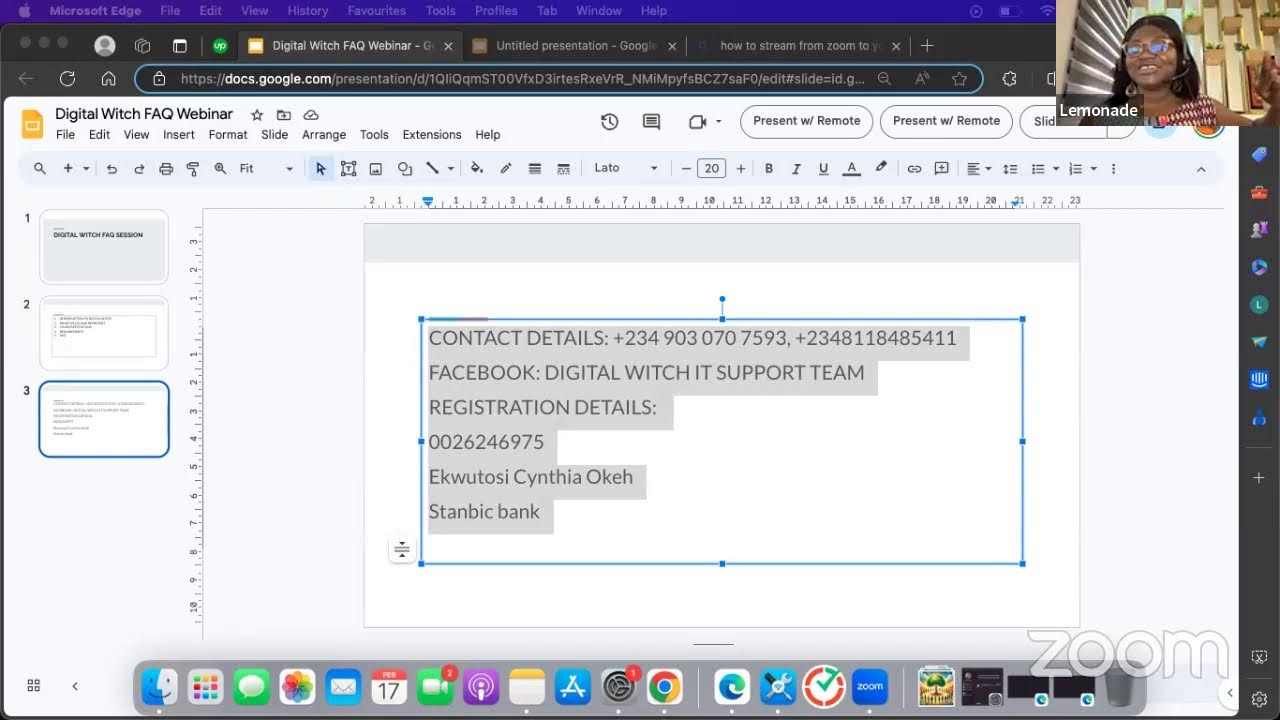This screenshot has width=1280, height=720.
Task: Open the highlight color picker
Action: [x=880, y=169]
